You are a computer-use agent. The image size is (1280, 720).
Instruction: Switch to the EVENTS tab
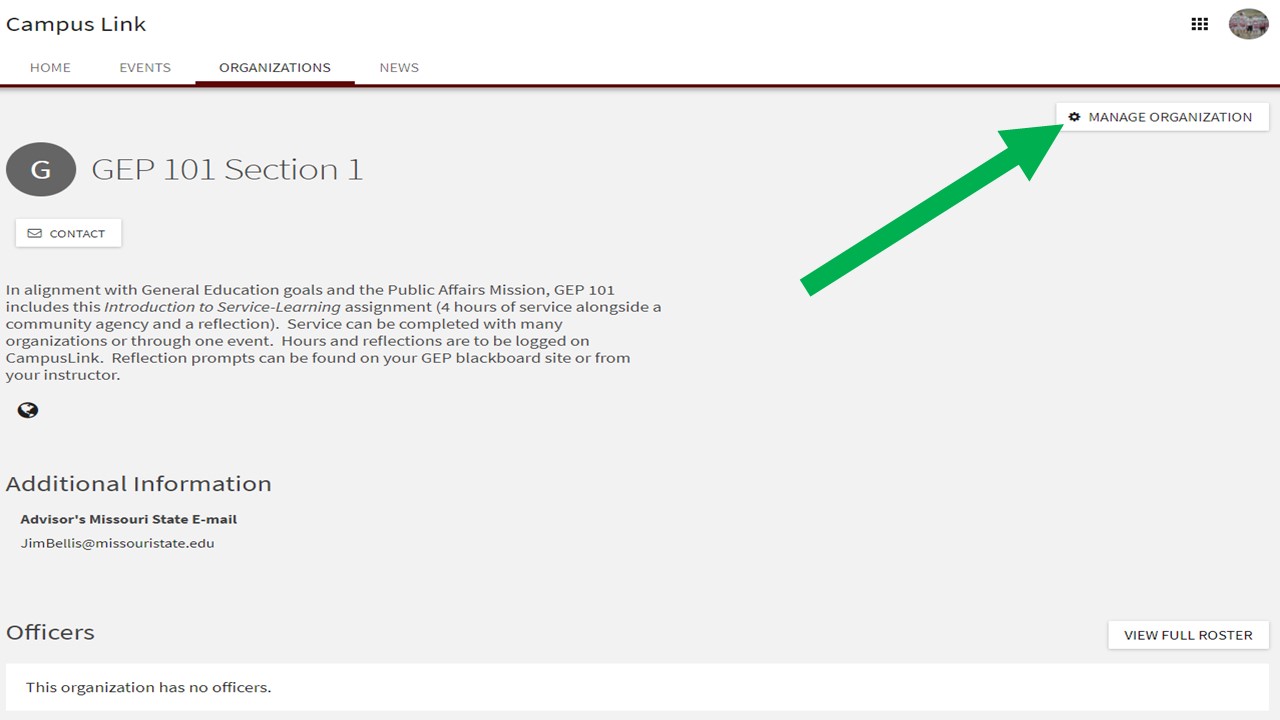click(x=144, y=67)
